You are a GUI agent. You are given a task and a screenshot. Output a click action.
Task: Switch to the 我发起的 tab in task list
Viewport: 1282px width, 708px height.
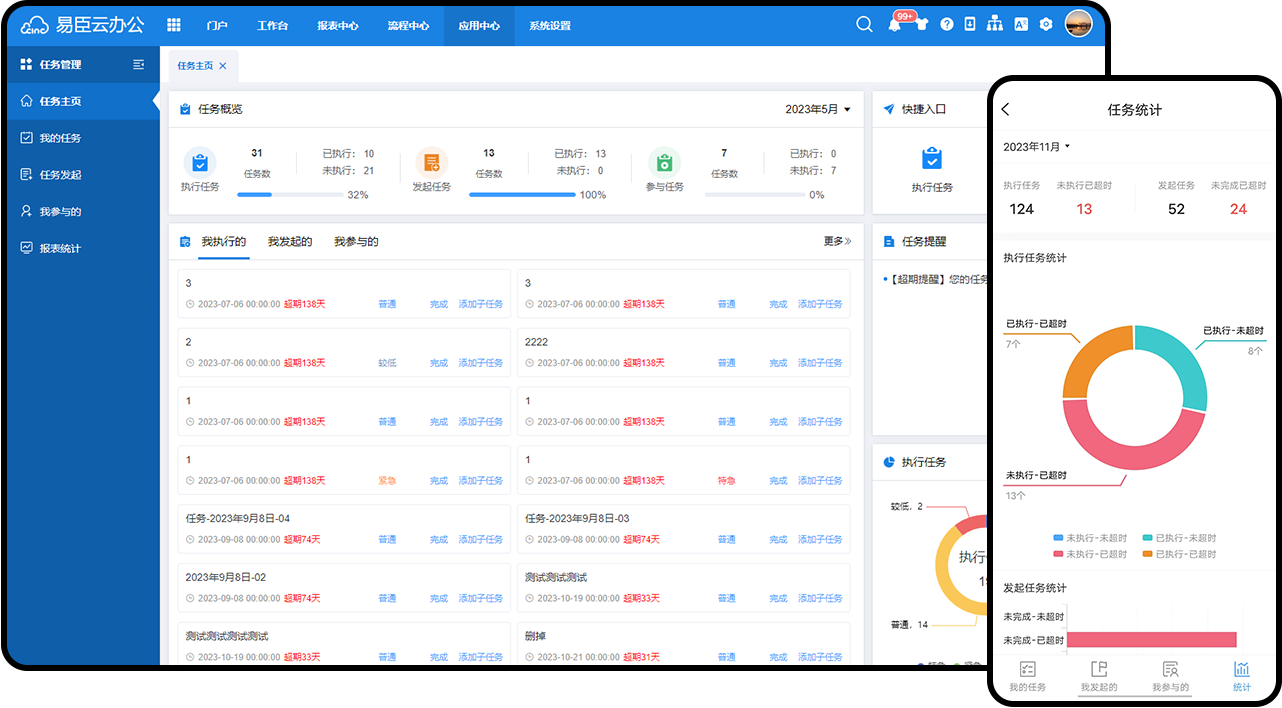(289, 242)
